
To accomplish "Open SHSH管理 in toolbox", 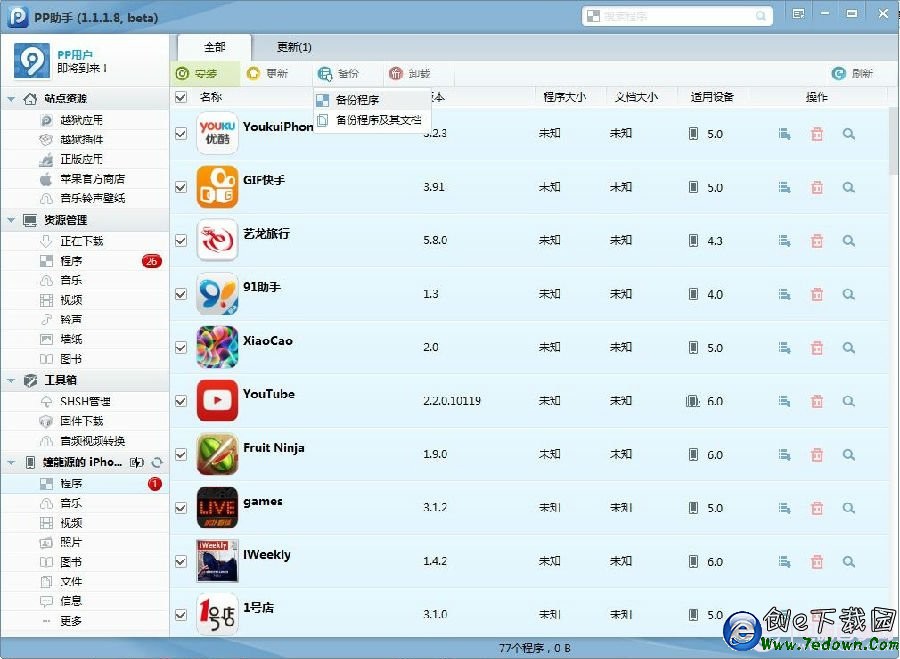I will pyautogui.click(x=85, y=401).
